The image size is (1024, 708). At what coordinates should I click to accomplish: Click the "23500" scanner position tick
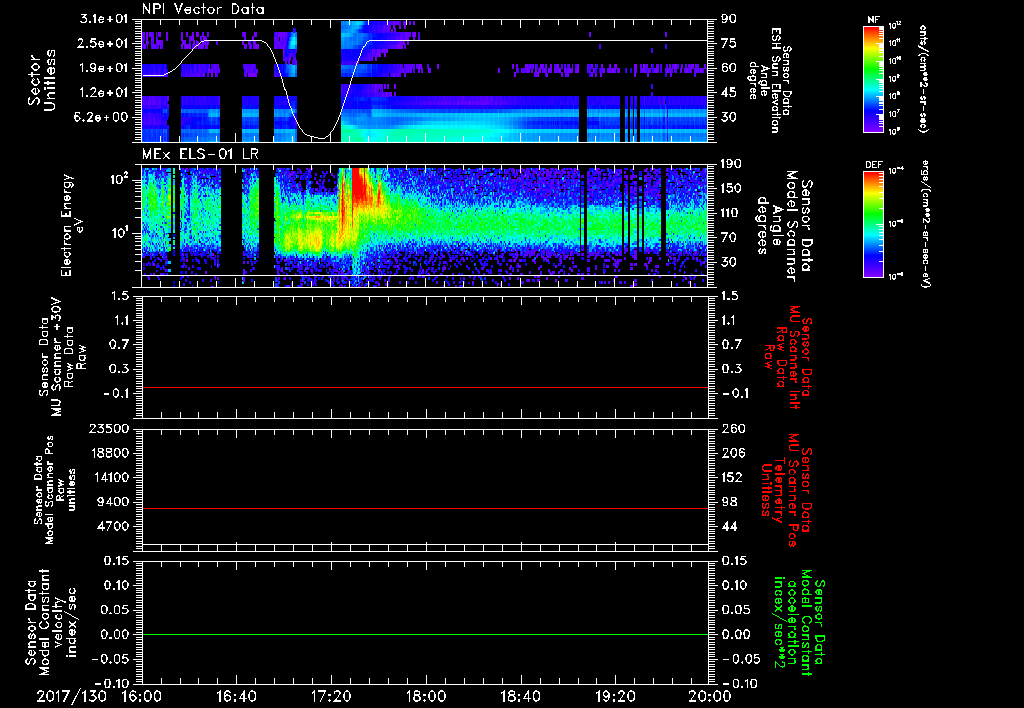(110, 428)
